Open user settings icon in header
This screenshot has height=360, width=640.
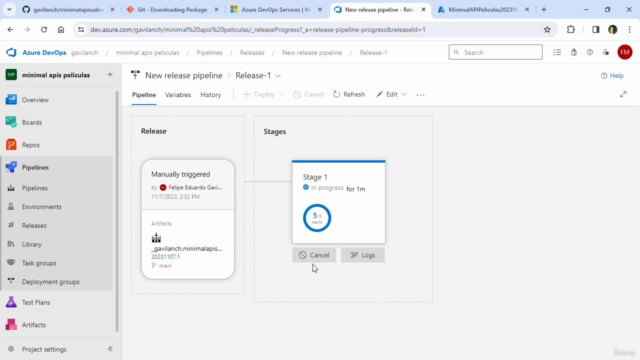pos(606,52)
